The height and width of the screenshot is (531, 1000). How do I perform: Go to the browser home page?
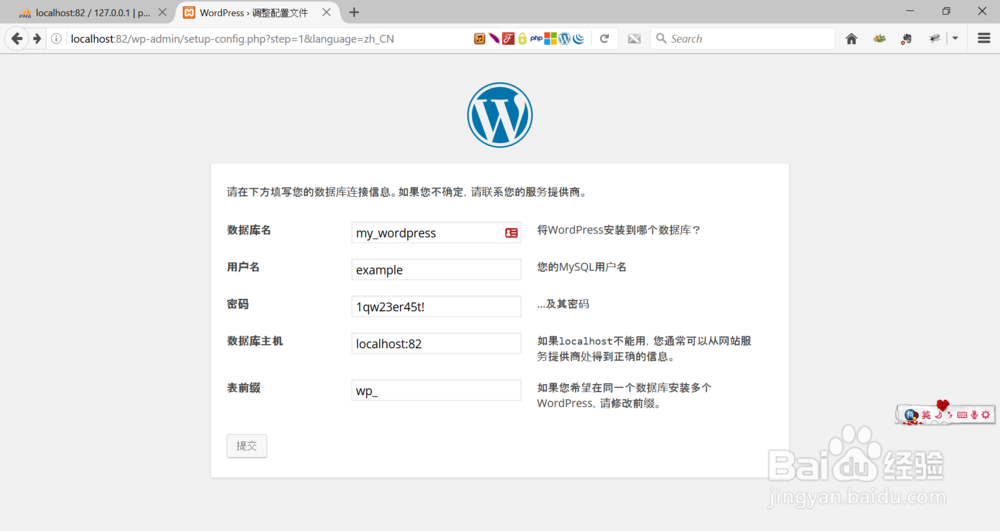click(x=851, y=39)
